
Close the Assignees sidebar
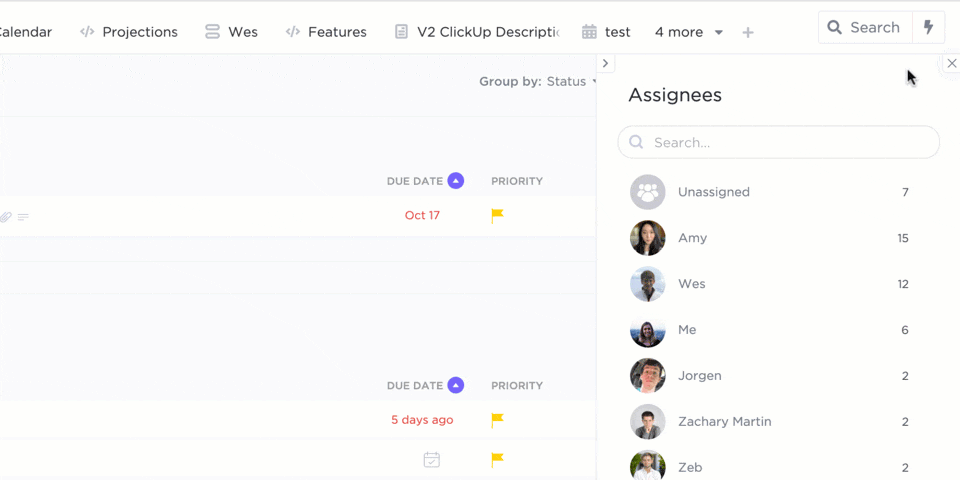coord(951,63)
